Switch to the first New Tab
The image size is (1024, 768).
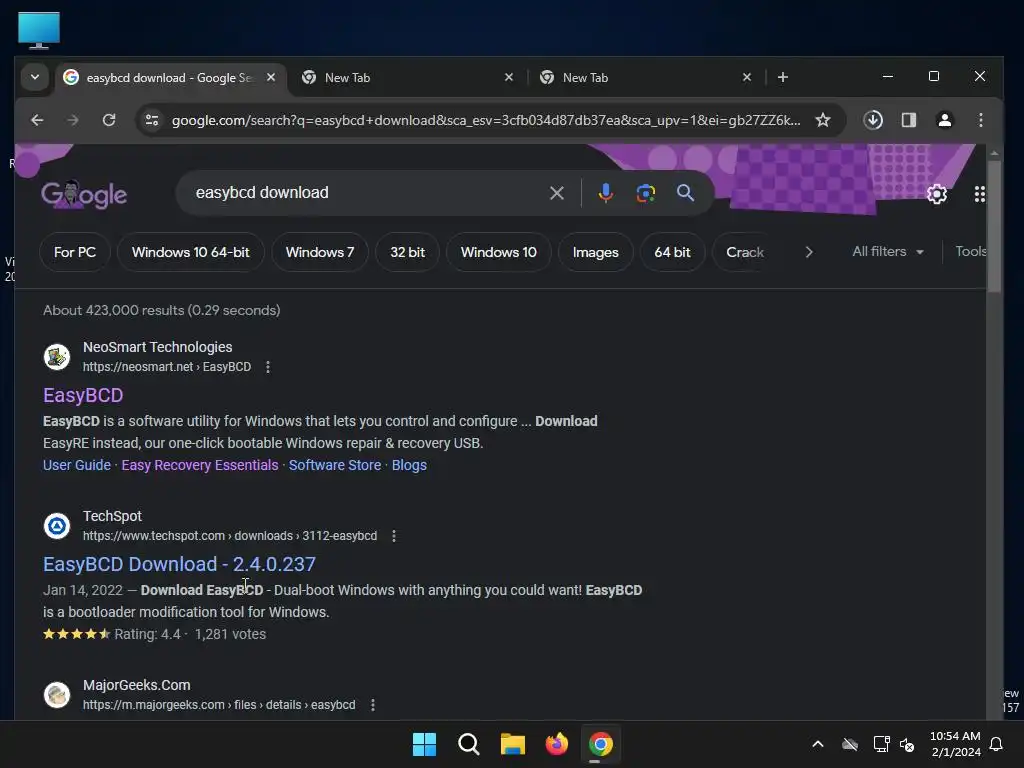pos(406,78)
